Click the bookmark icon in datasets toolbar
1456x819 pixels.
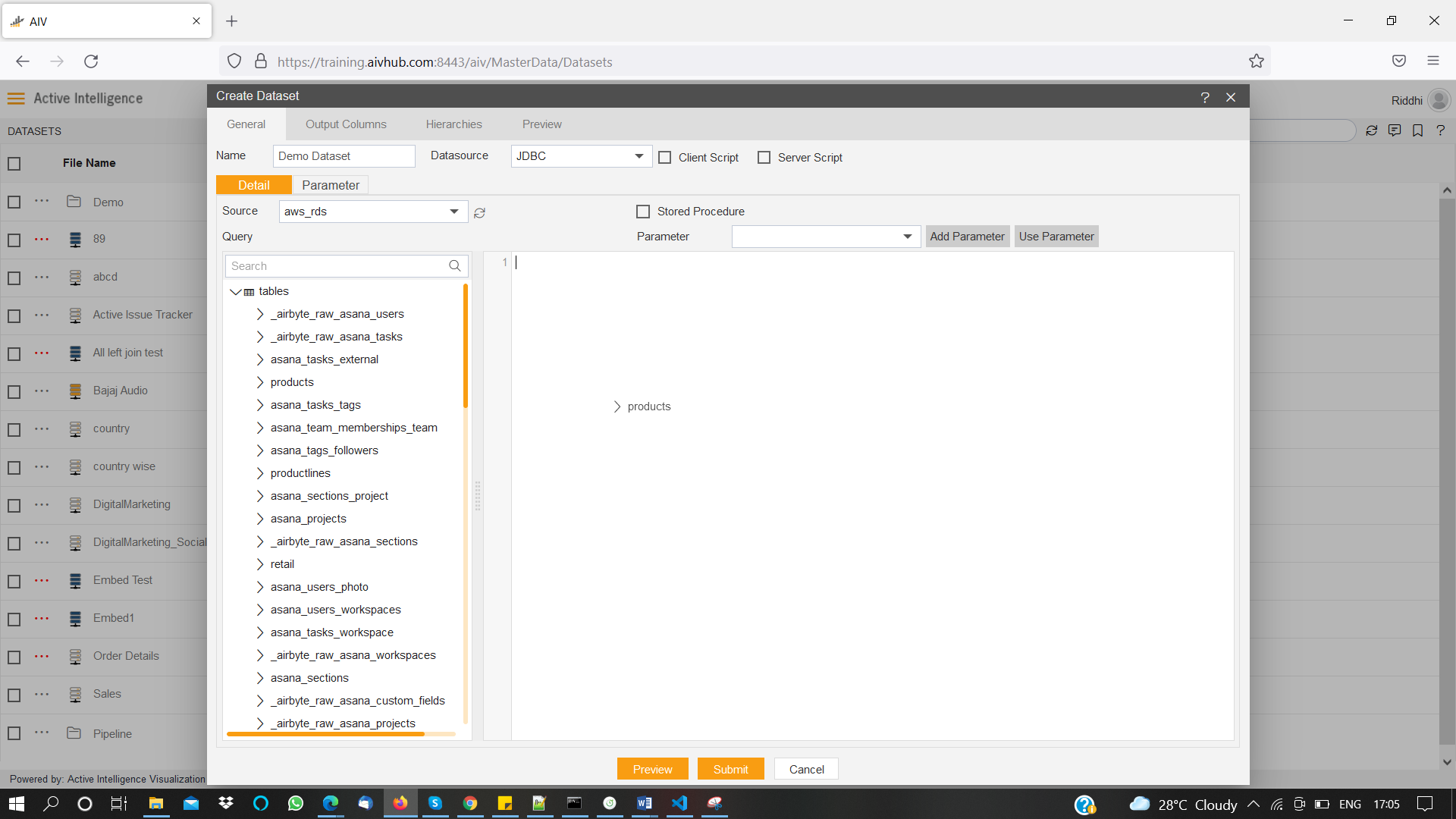point(1418,130)
